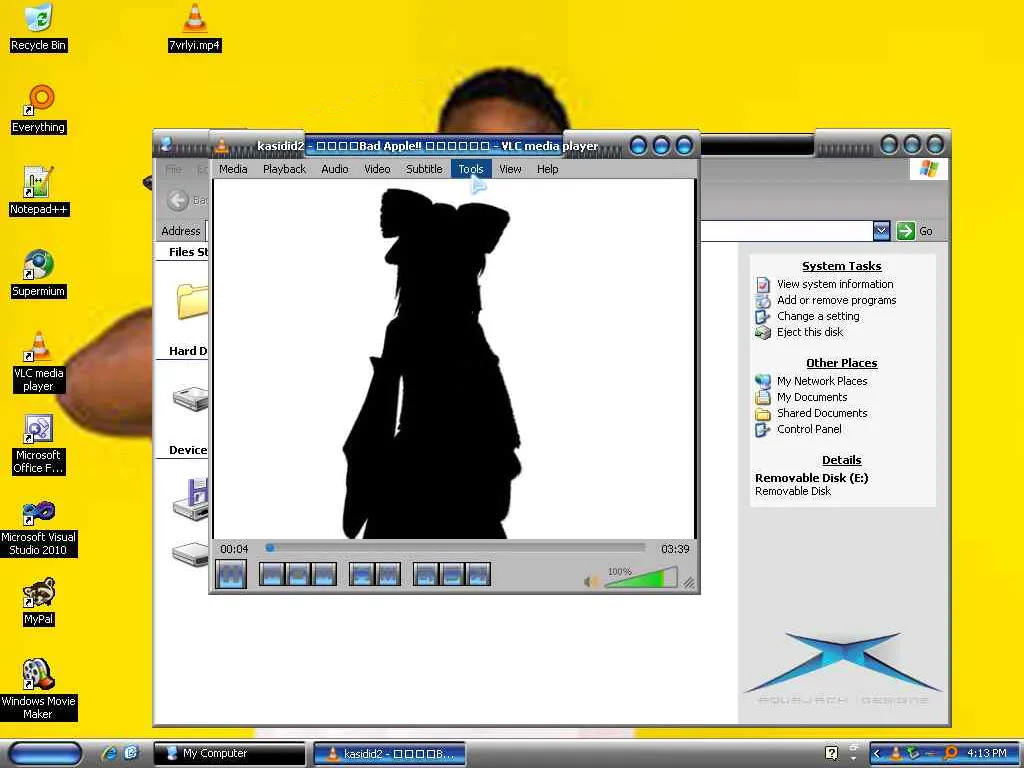Click the 4:13 PM system clock
Viewport: 1024px width, 768px height.
point(987,753)
